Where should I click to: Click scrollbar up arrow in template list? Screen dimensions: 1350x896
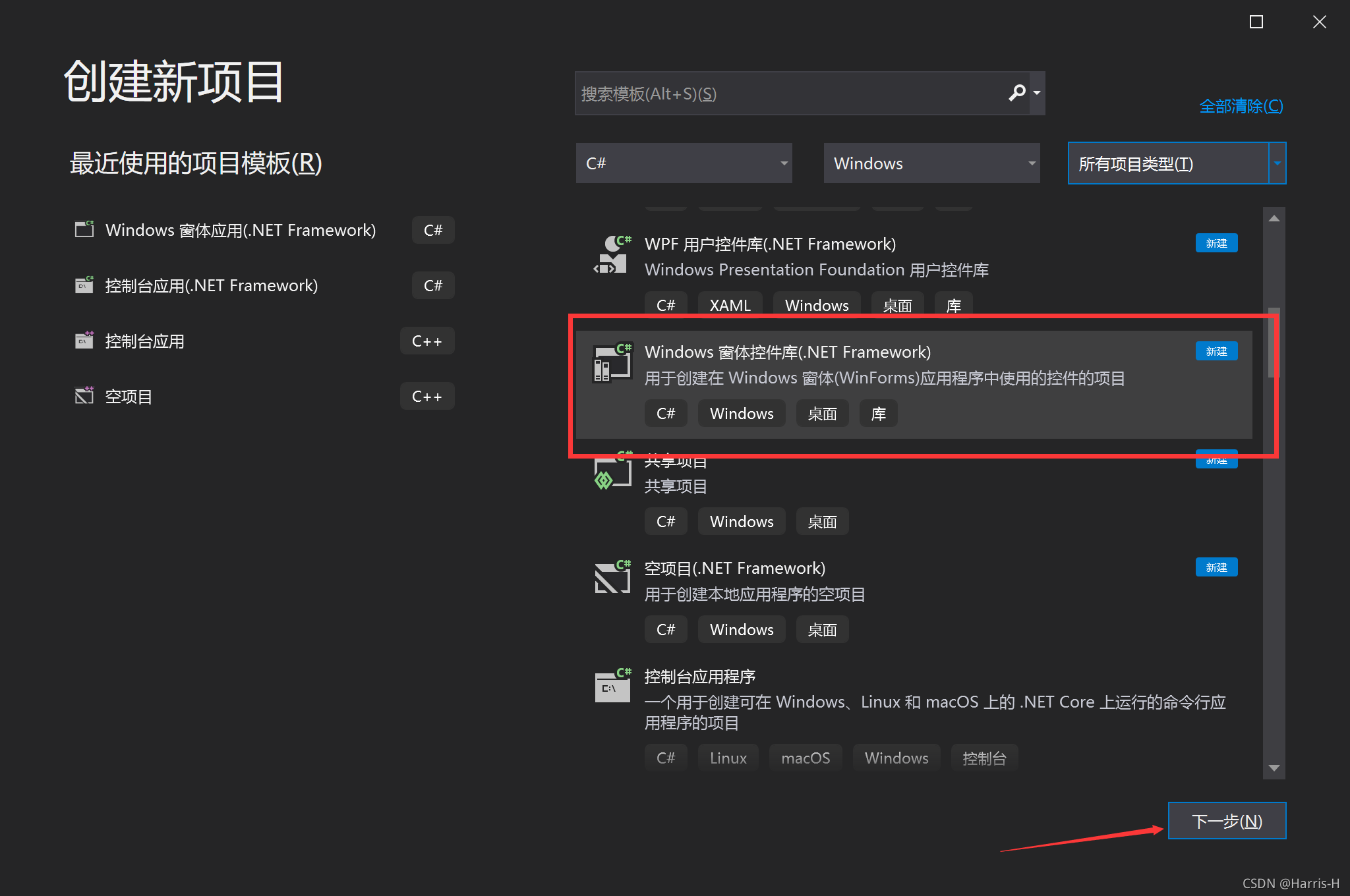point(1274,218)
